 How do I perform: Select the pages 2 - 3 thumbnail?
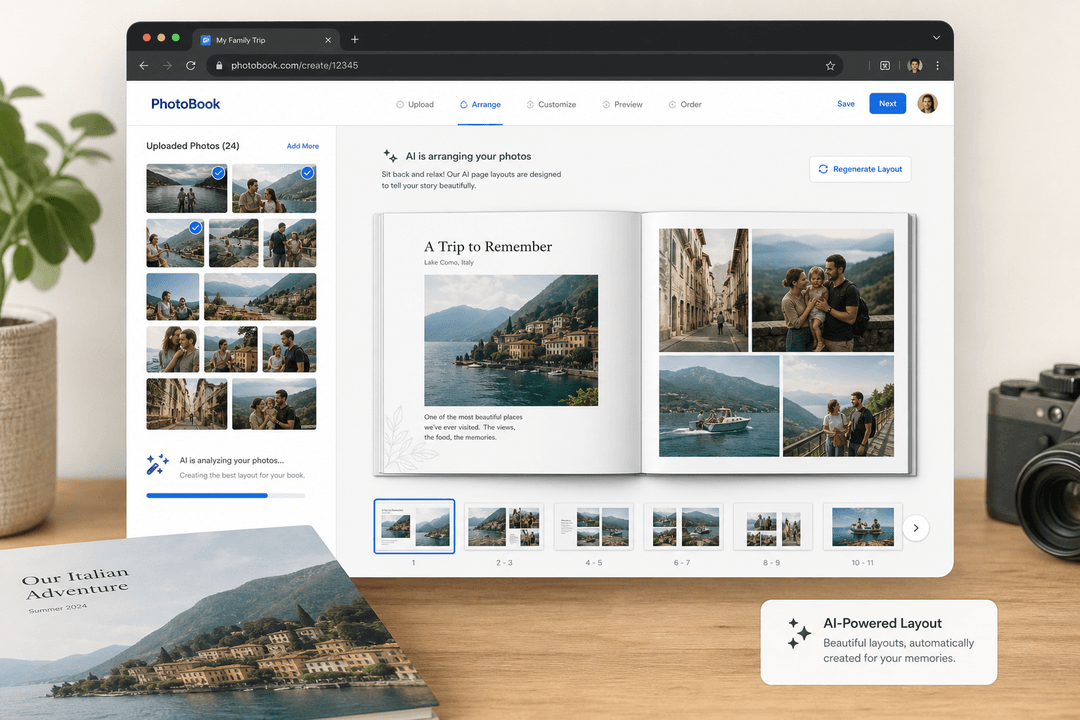coord(504,526)
